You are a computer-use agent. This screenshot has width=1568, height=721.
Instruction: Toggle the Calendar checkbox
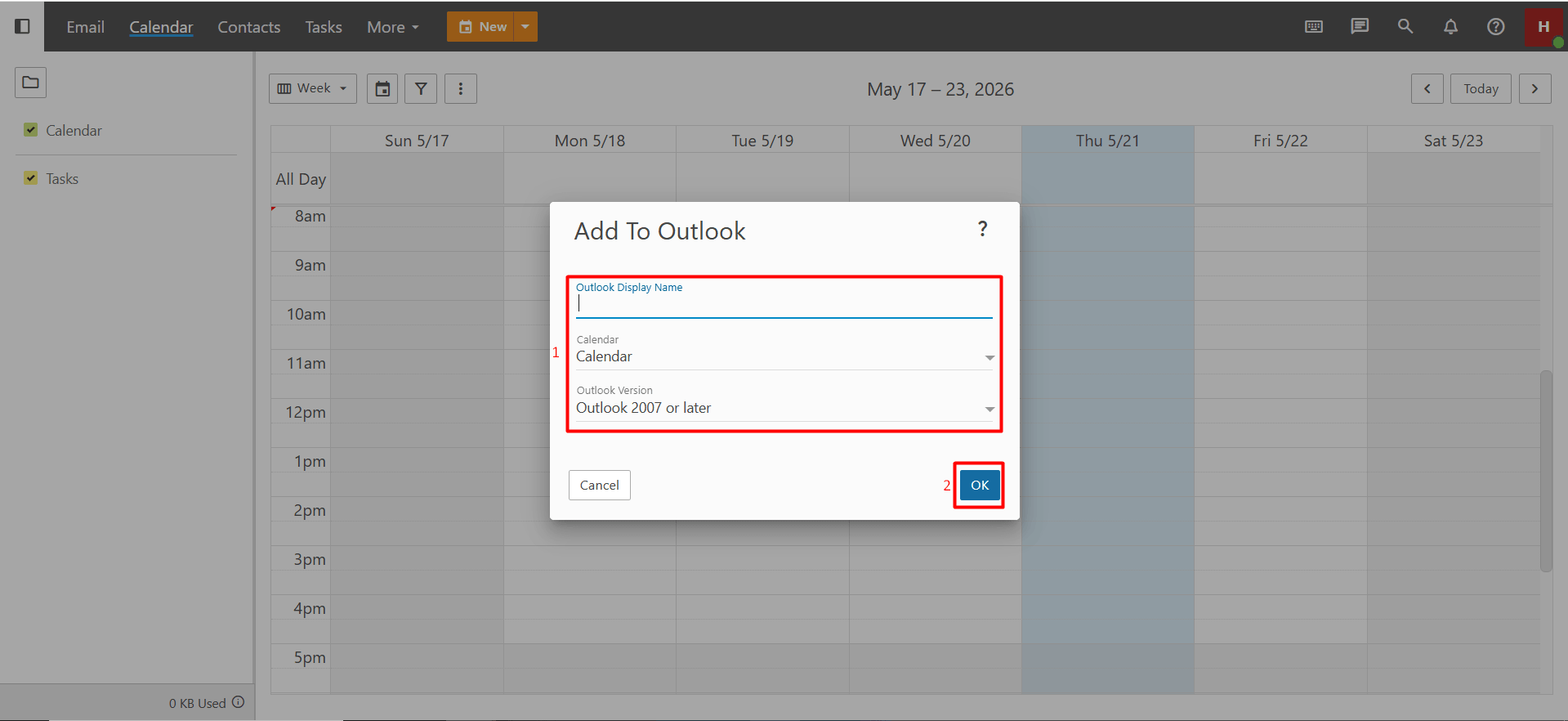(x=31, y=129)
